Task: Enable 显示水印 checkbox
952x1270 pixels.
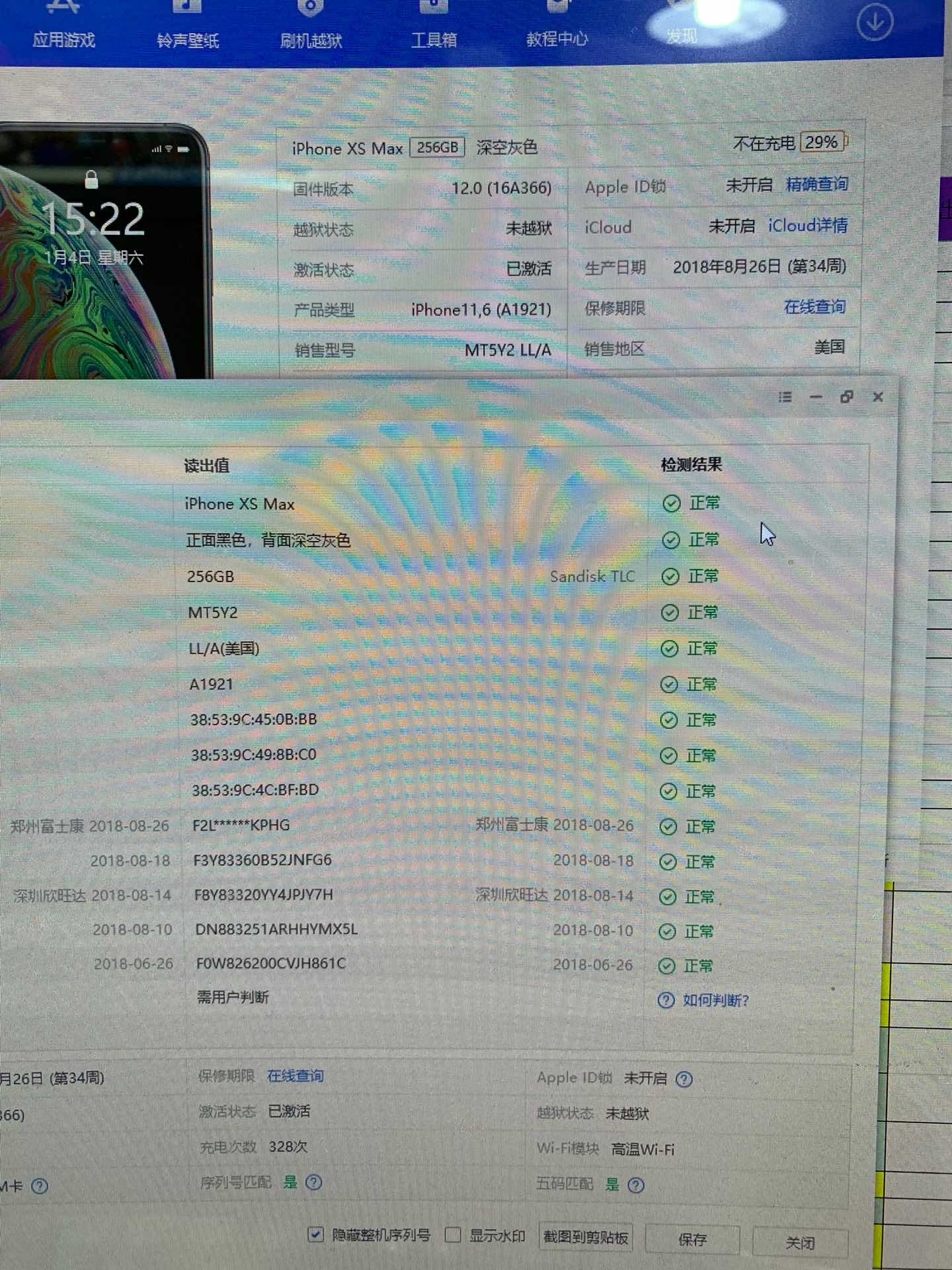Action: tap(453, 1234)
